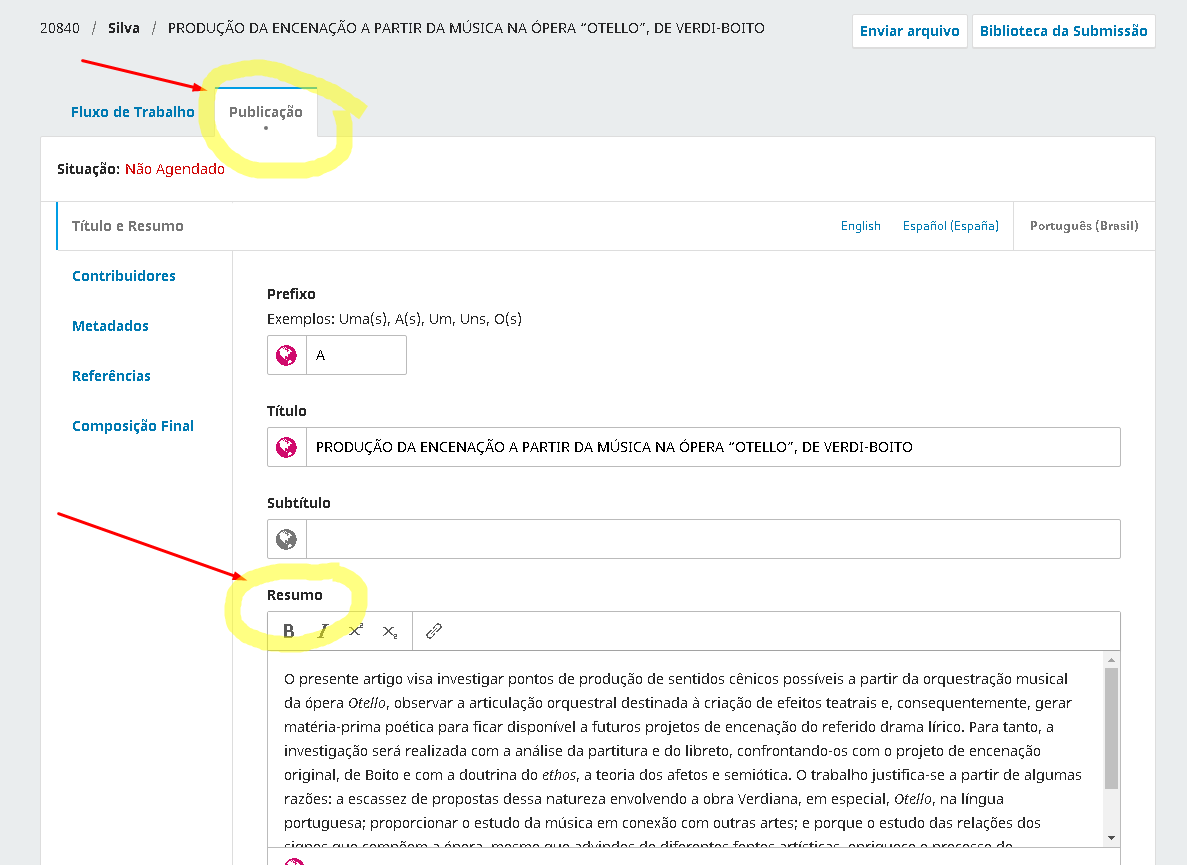
Task: Apply superscript in the Resumo toolbar
Action: pos(355,631)
